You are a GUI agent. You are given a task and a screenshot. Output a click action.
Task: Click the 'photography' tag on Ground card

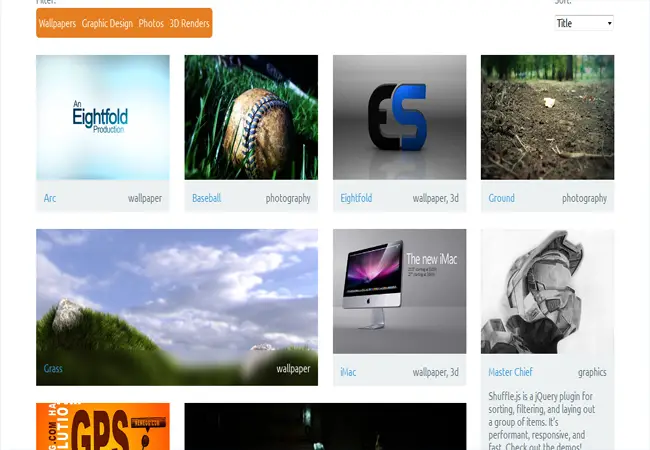pos(585,198)
